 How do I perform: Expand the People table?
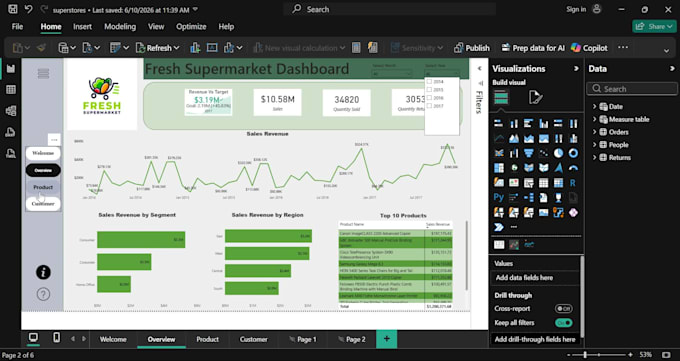(x=595, y=145)
